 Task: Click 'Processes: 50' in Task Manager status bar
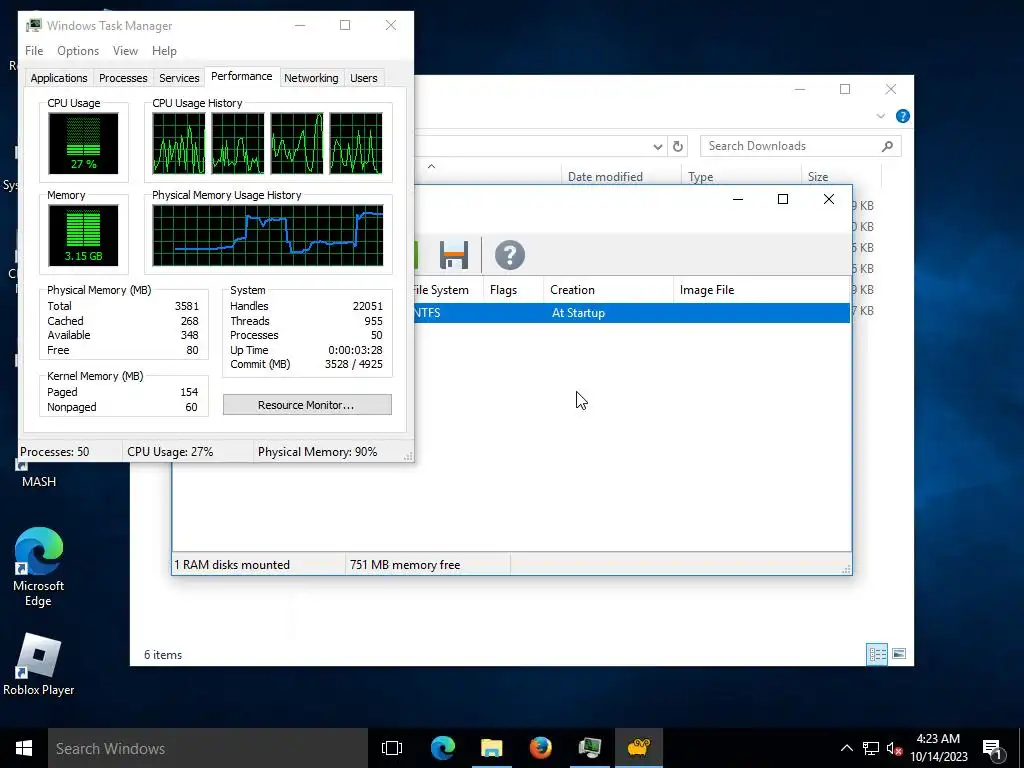coord(55,452)
